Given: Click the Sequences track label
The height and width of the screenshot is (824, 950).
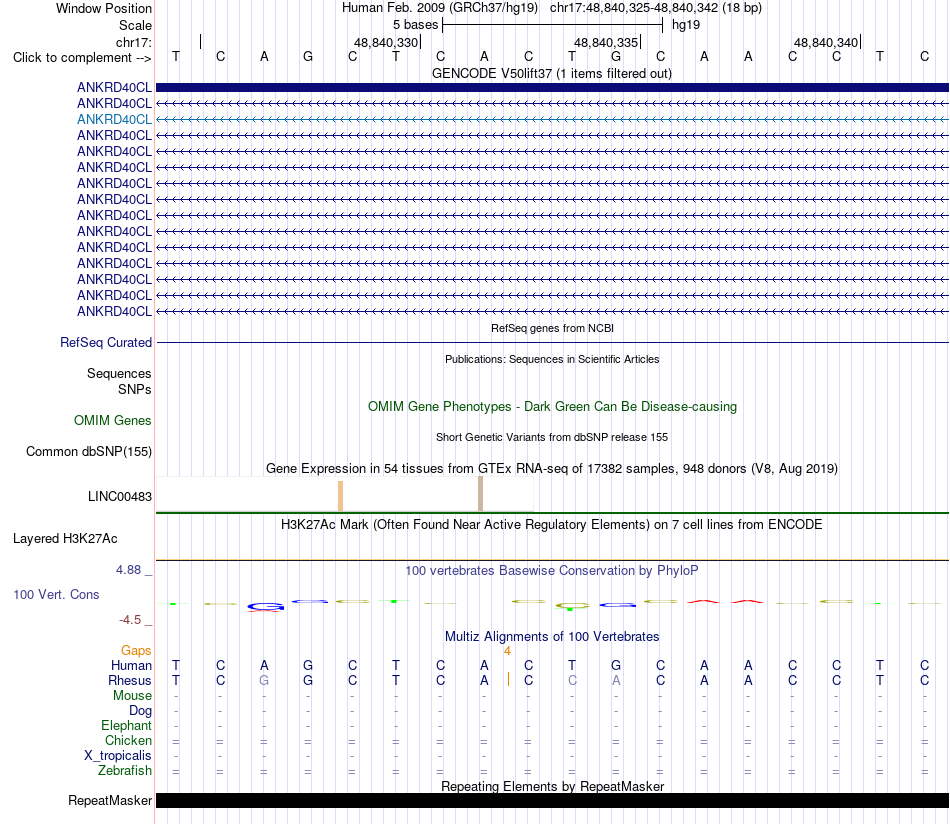Looking at the screenshot, I should coord(119,373).
